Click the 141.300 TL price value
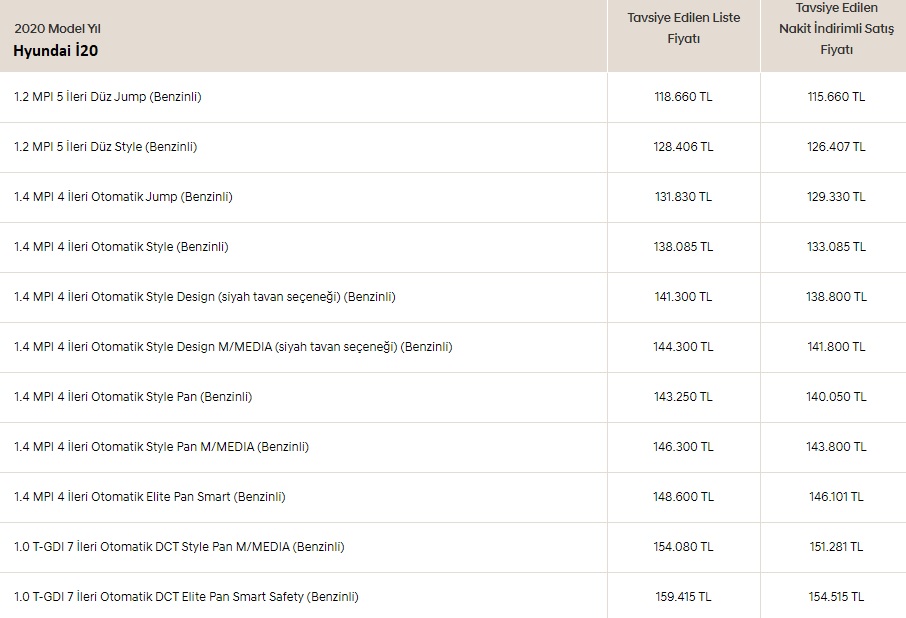 click(683, 297)
